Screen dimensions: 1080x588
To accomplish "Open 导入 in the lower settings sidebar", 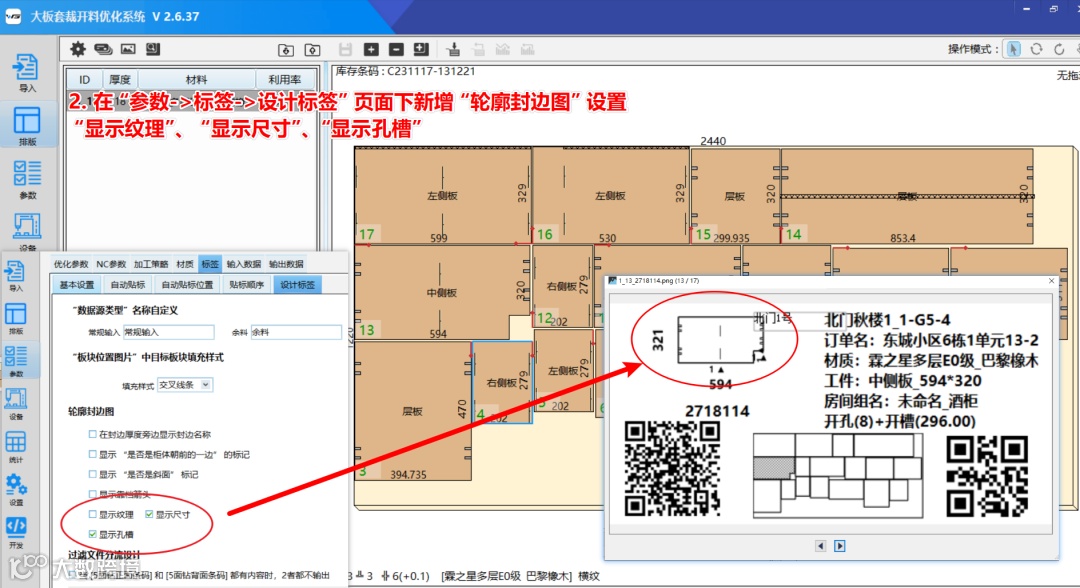I will 16,277.
